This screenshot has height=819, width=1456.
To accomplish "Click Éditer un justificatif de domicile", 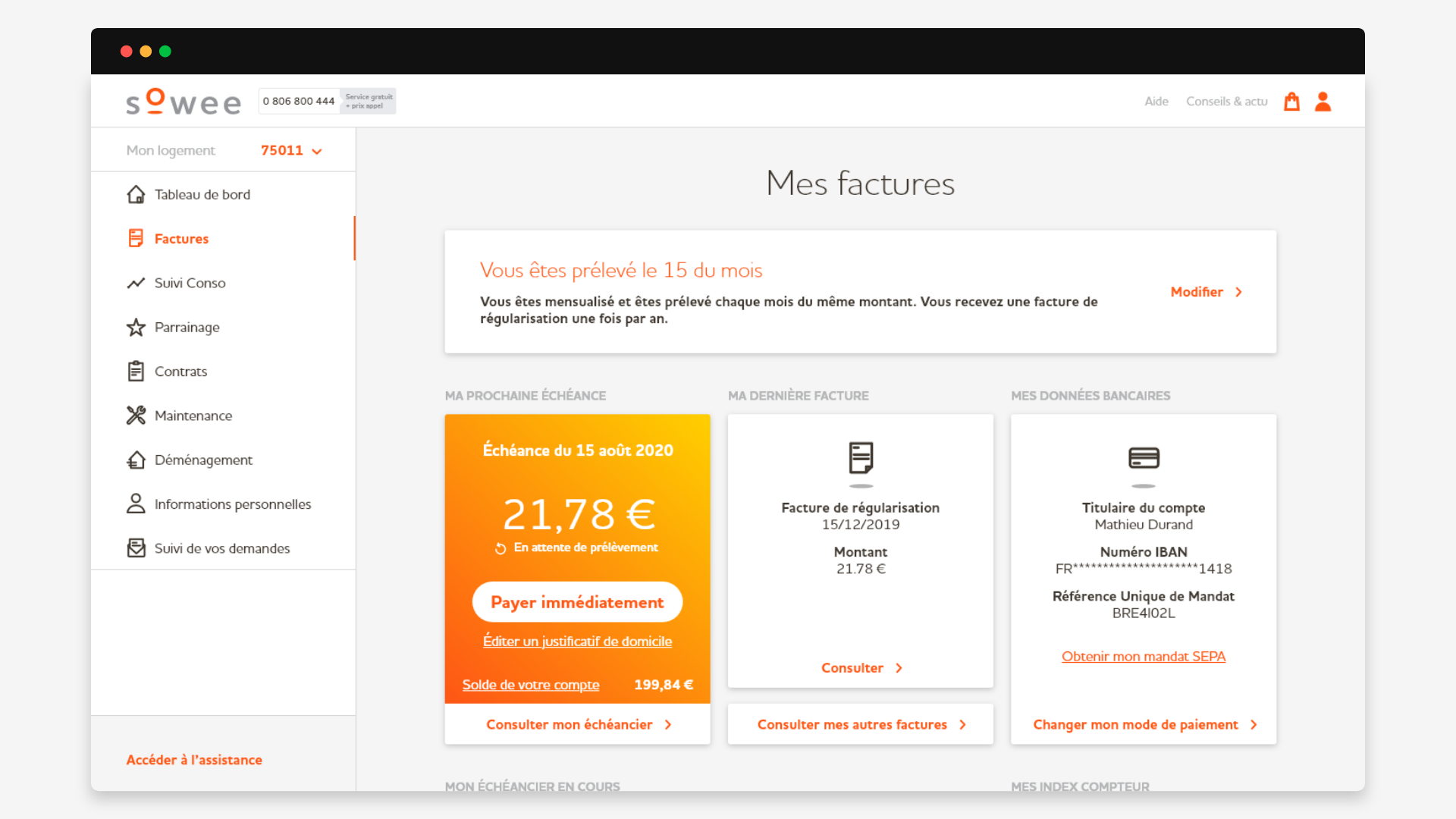I will pos(577,641).
